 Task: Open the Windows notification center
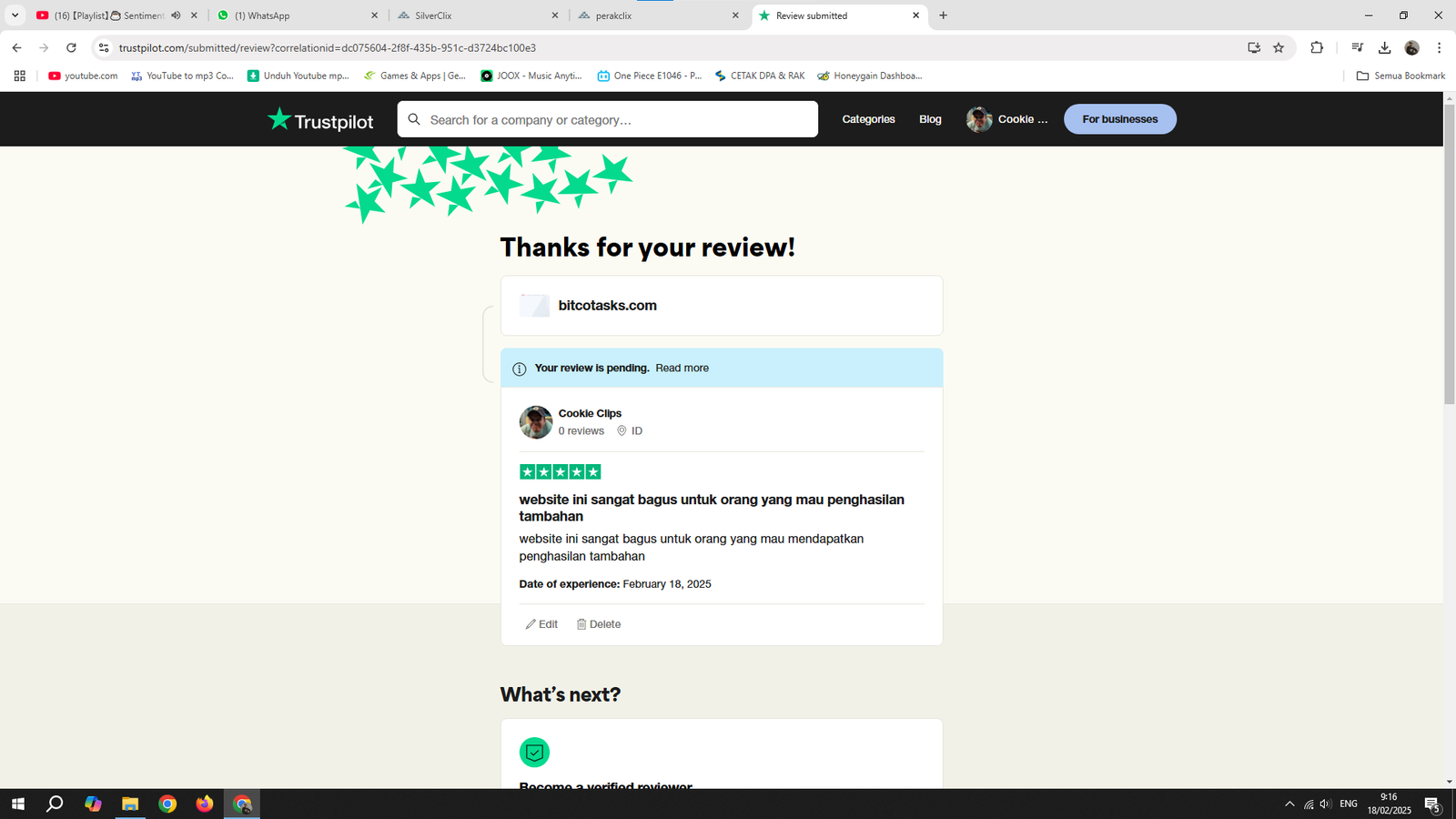1432,804
